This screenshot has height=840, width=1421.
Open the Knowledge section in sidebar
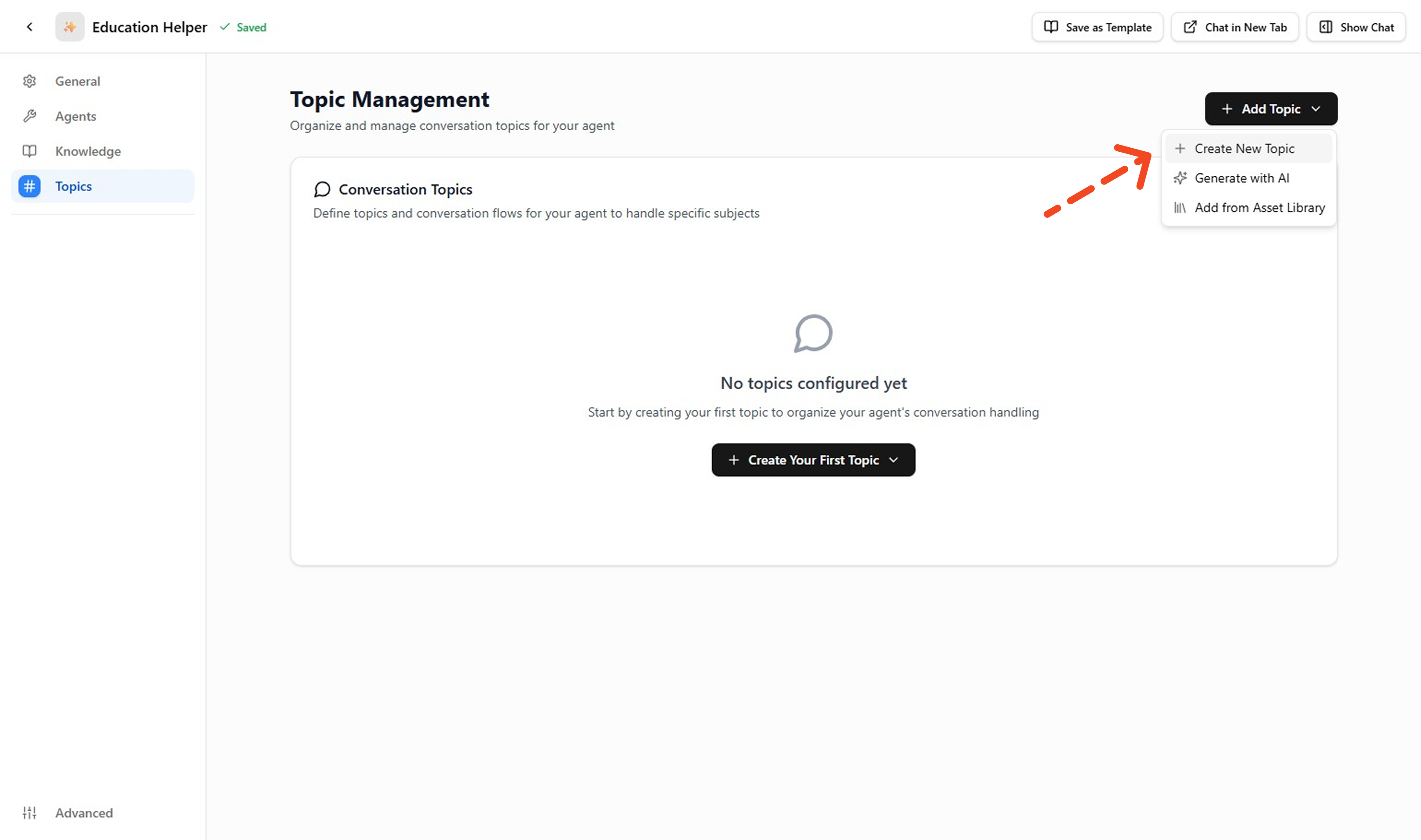click(x=88, y=151)
